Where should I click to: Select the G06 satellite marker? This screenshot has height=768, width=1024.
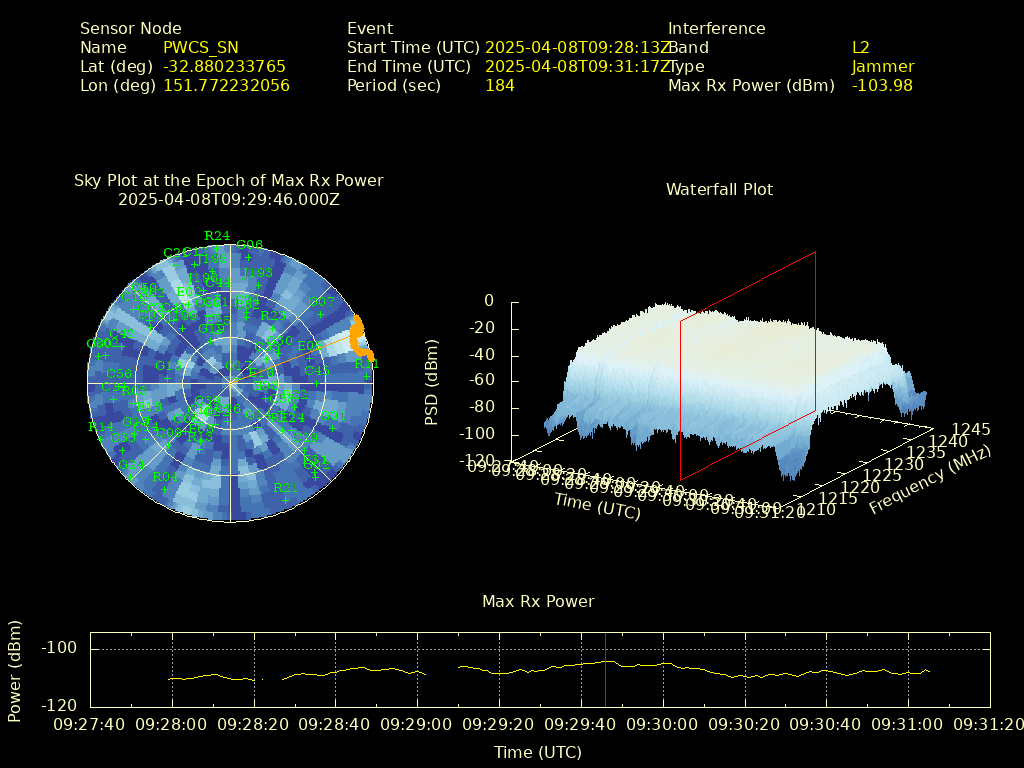point(249,257)
